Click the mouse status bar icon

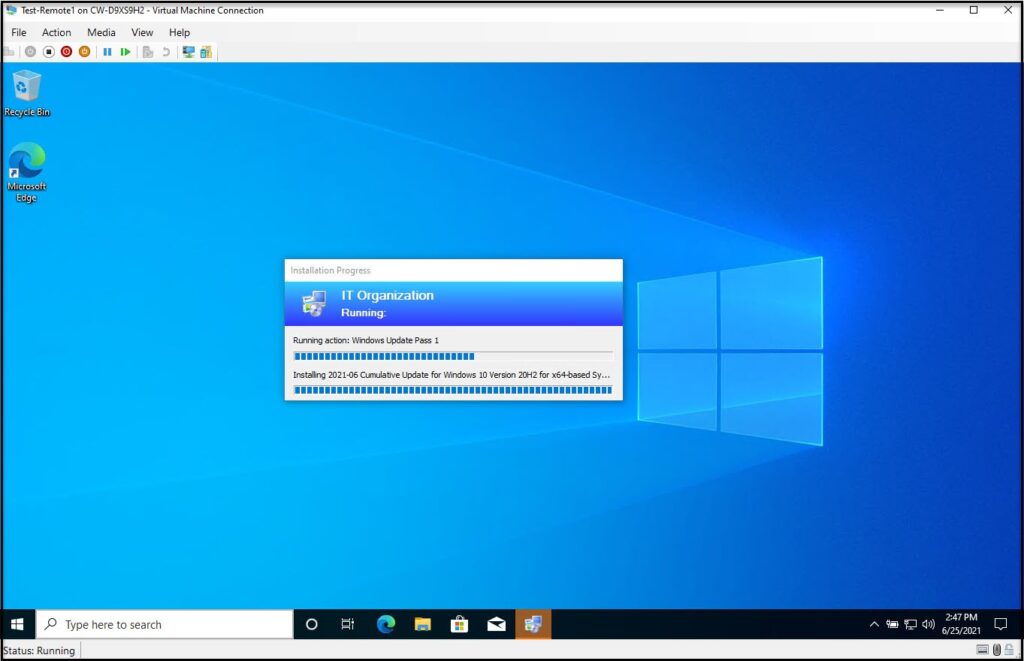tap(997, 650)
